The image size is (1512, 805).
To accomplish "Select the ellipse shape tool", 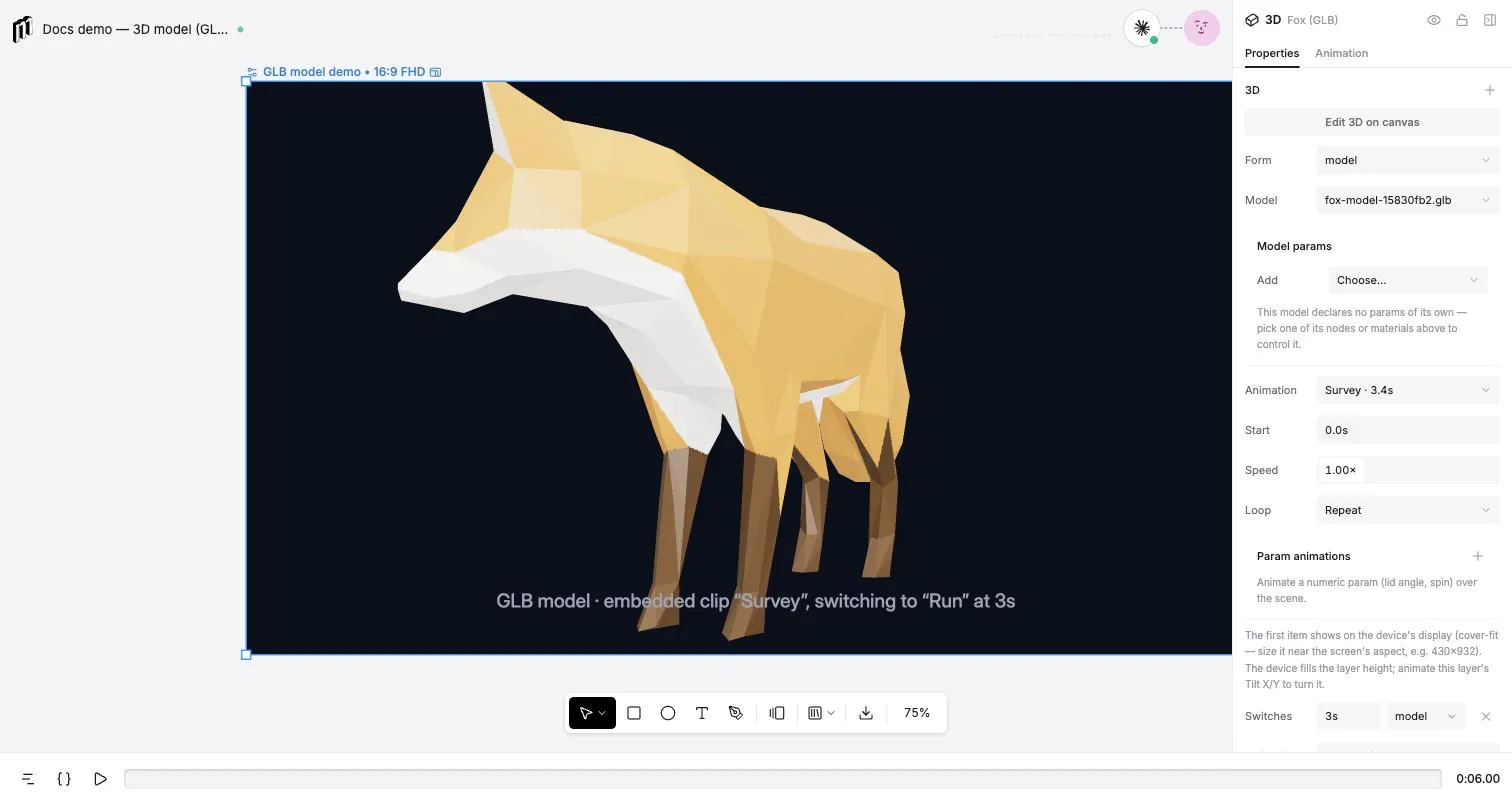I will (x=668, y=713).
